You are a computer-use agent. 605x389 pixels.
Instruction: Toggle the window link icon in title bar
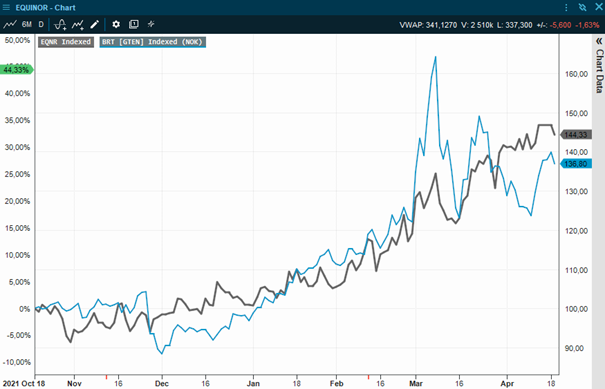click(x=582, y=7)
